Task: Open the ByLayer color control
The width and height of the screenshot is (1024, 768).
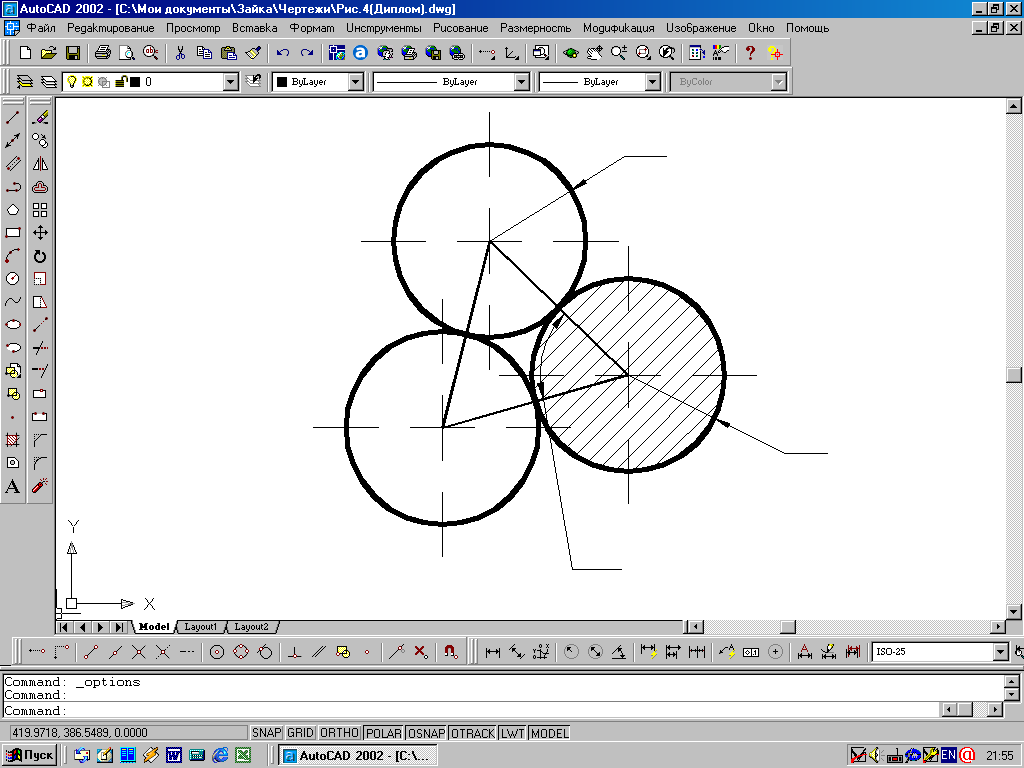Action: tap(356, 82)
